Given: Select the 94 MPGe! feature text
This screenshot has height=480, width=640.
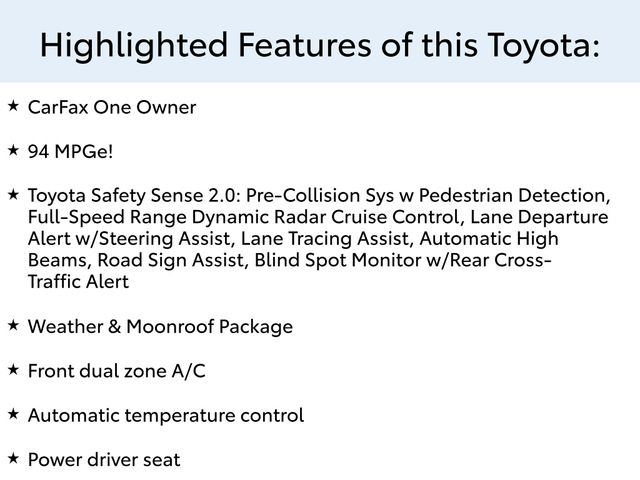Looking at the screenshot, I should [71, 151].
